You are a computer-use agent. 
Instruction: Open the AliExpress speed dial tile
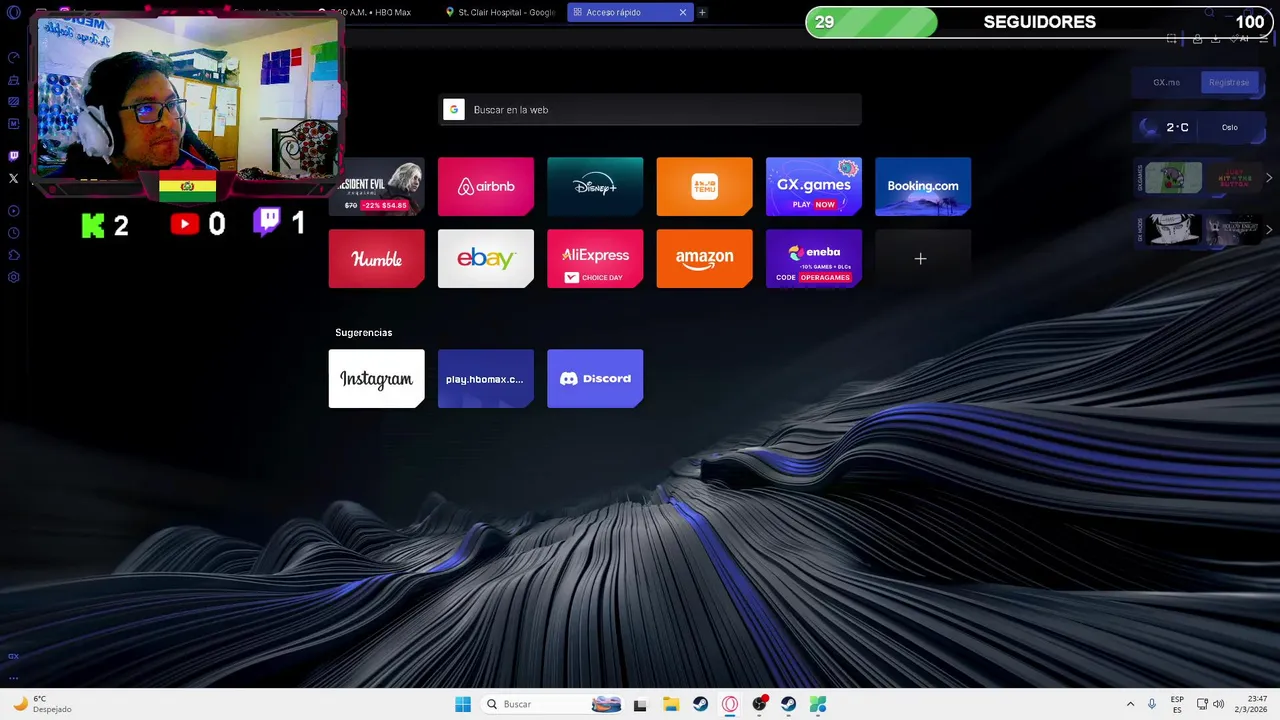coord(595,259)
